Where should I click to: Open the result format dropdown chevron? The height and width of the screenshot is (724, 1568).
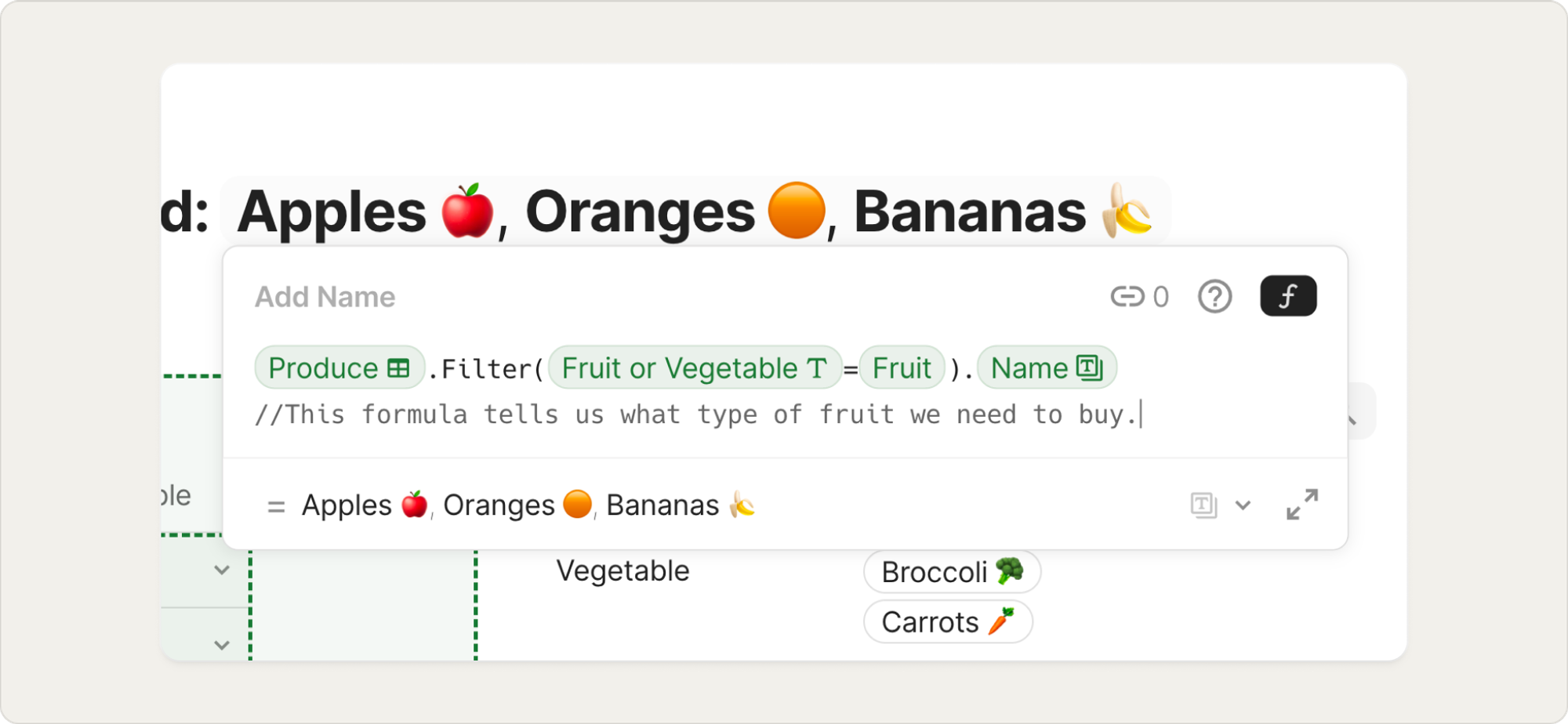pos(1243,505)
